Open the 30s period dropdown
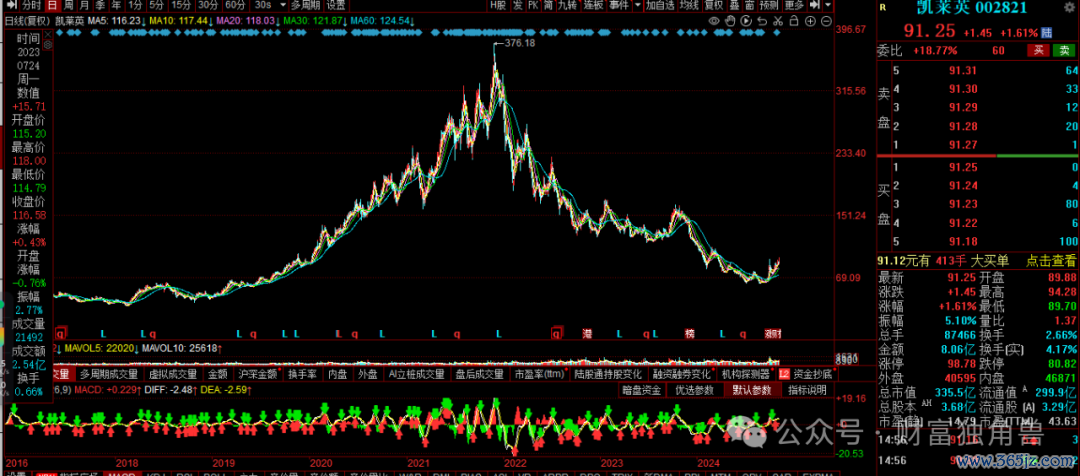The height and width of the screenshot is (476, 1080). [x=282, y=6]
